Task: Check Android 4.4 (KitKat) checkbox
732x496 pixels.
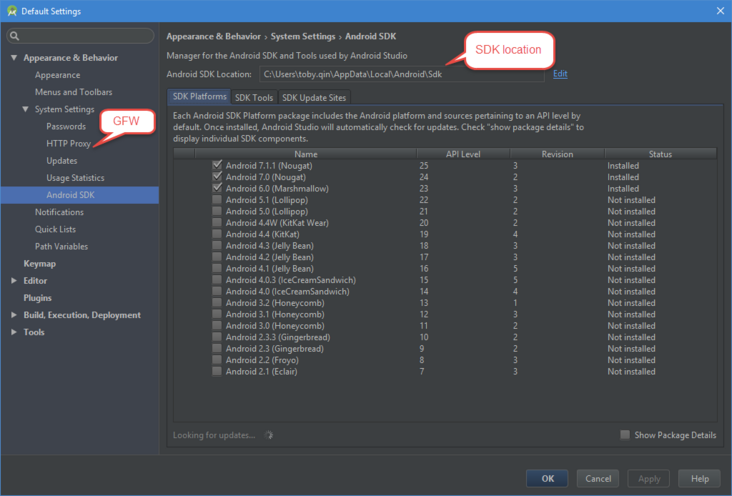Action: click(217, 234)
